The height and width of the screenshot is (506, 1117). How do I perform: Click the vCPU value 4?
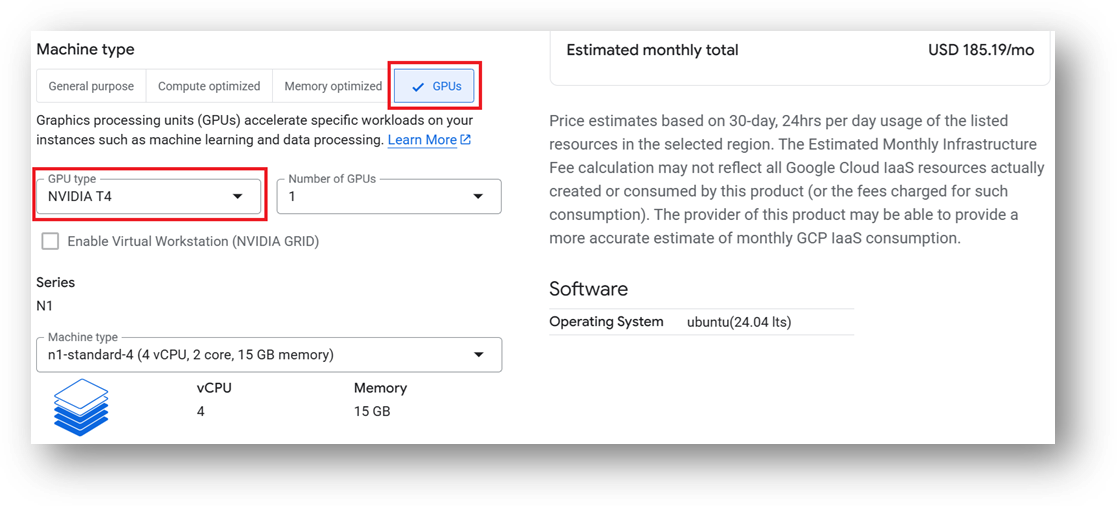point(201,412)
